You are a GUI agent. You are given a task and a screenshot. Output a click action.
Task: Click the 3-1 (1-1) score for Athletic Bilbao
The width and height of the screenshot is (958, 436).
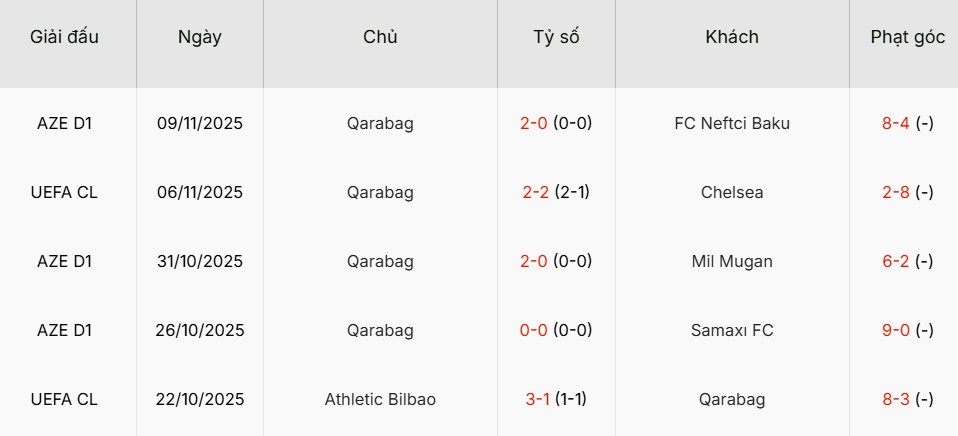[x=556, y=400]
